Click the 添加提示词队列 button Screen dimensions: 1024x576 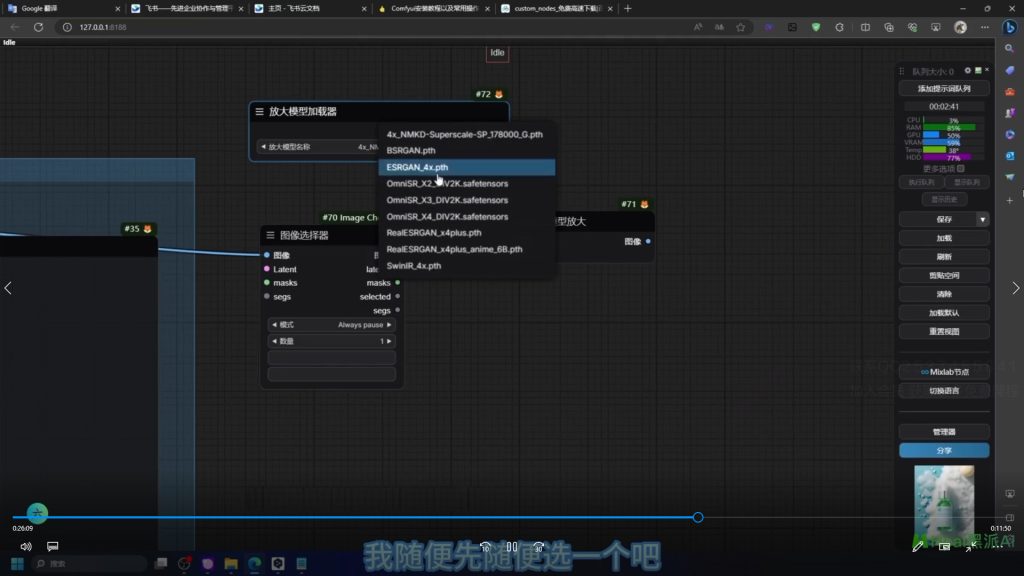coord(943,88)
